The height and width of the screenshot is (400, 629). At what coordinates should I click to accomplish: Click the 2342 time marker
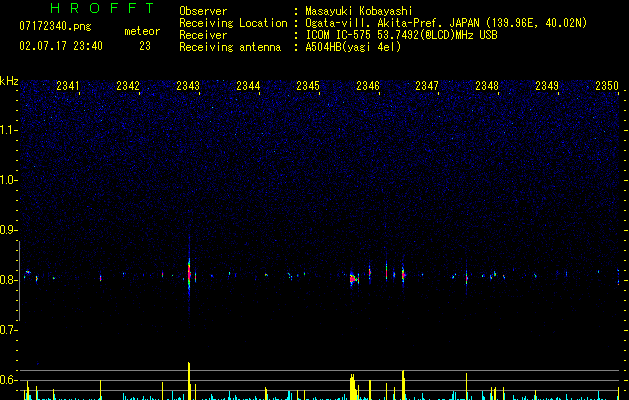point(128,86)
